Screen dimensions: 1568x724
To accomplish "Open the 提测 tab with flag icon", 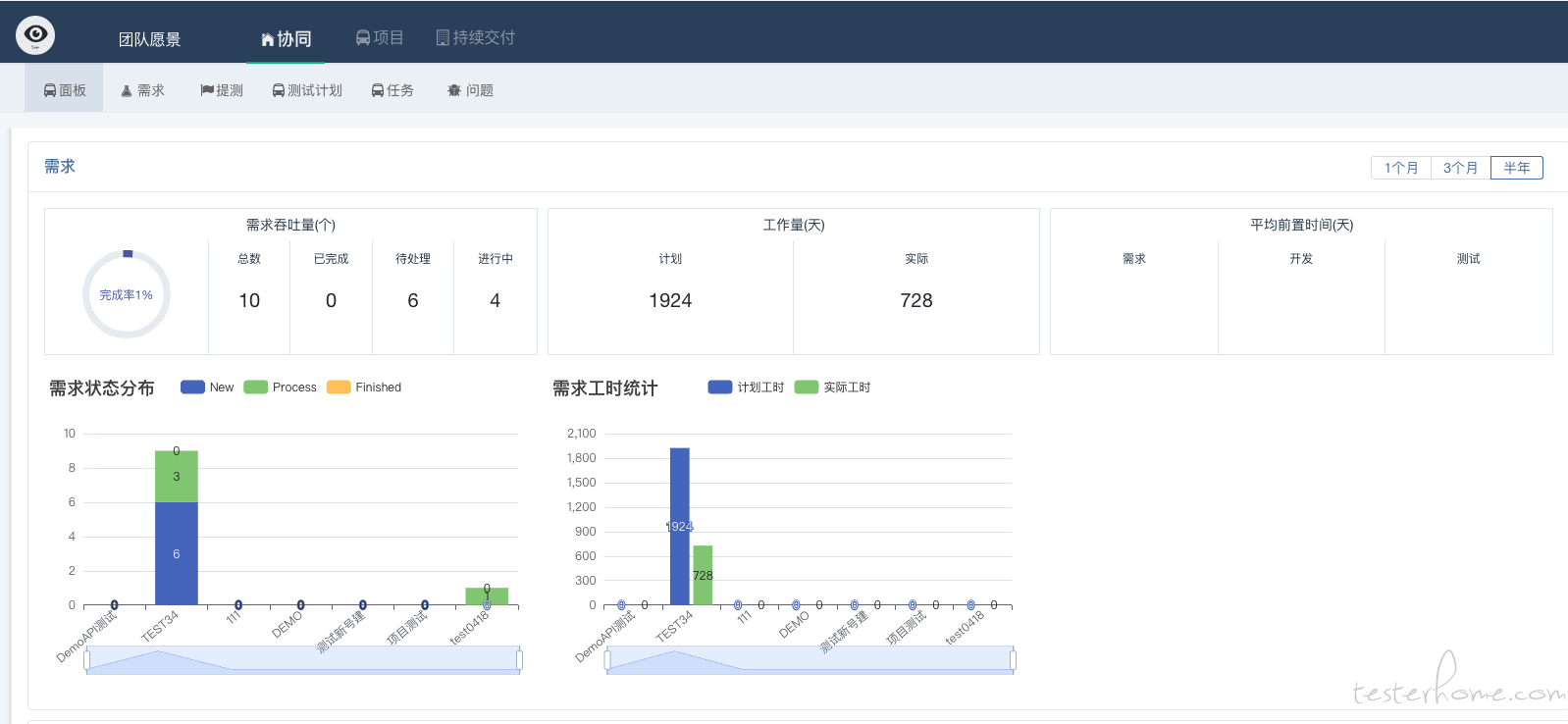I will pyautogui.click(x=222, y=90).
